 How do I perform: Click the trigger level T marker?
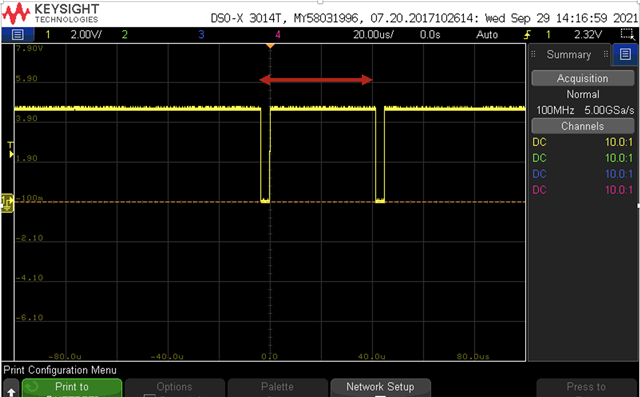11,150
